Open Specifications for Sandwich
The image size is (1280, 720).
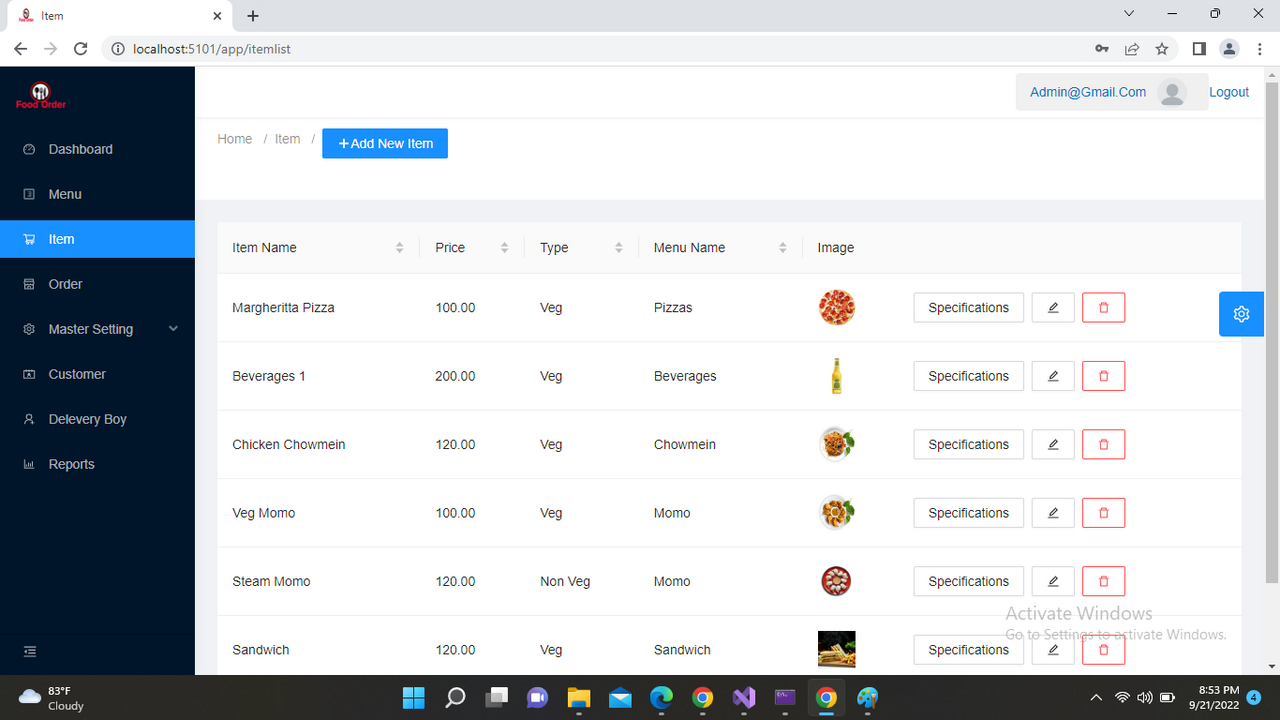968,650
